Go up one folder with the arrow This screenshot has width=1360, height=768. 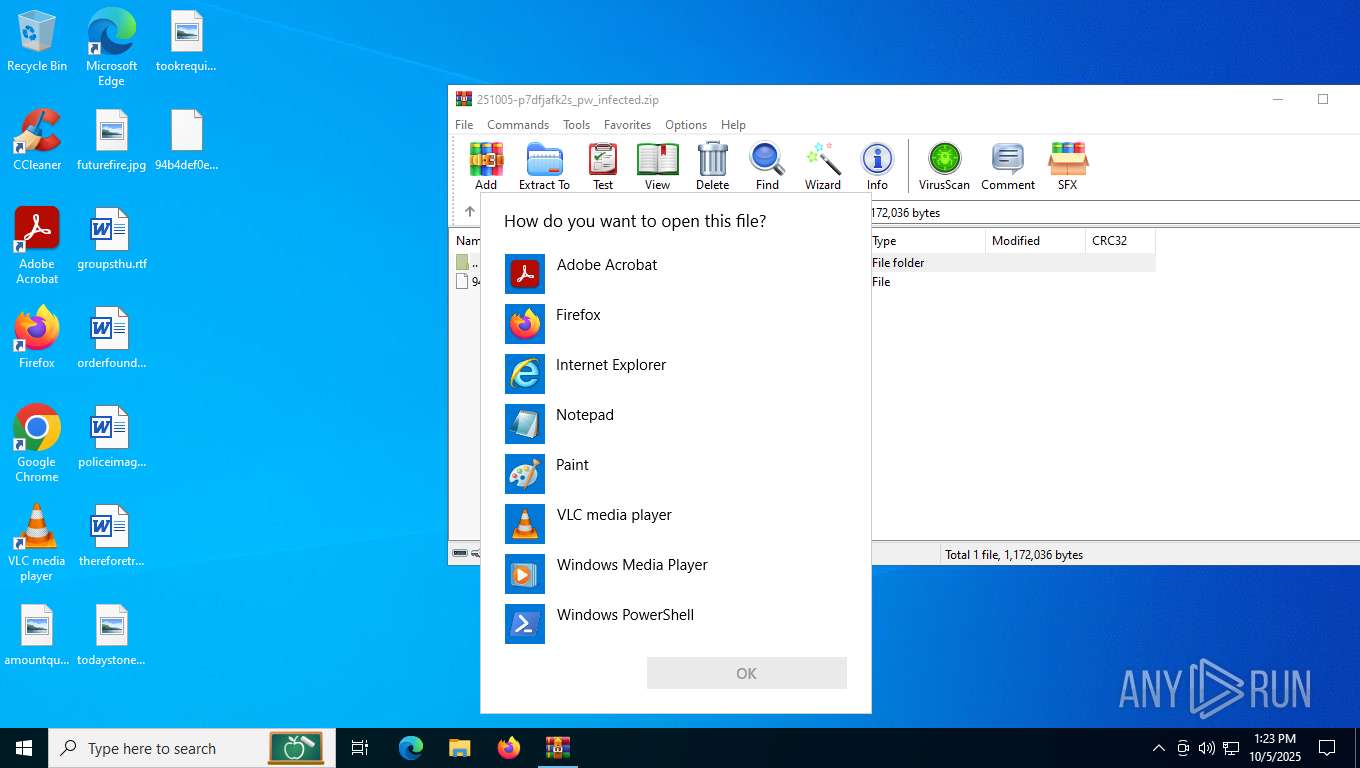point(469,212)
